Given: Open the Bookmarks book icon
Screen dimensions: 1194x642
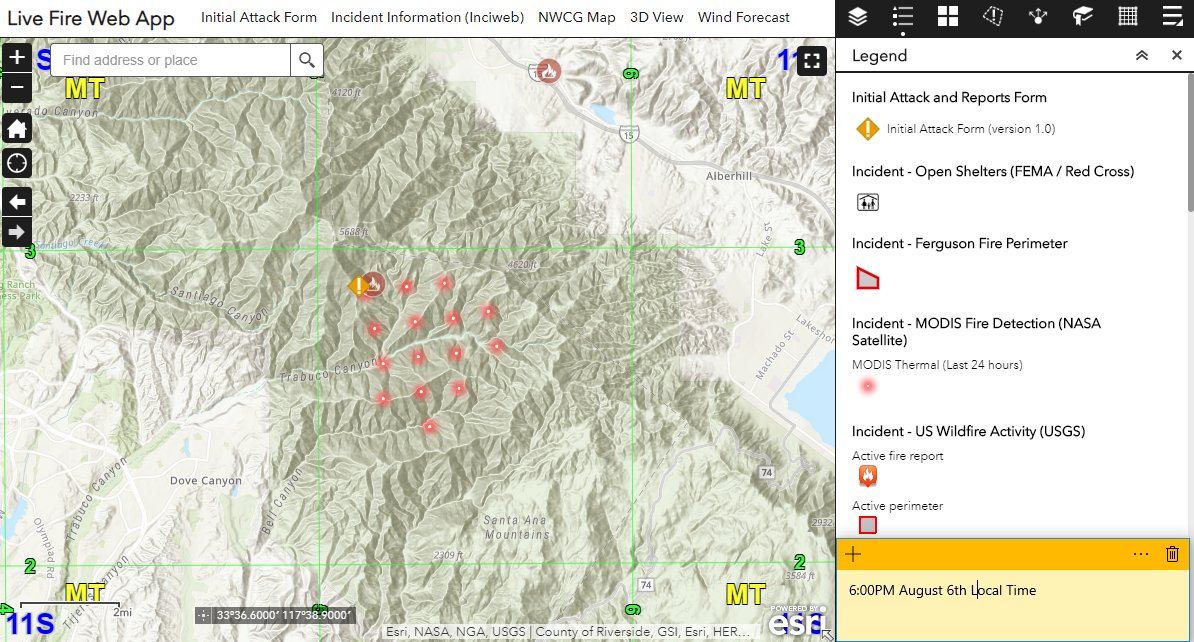Looking at the screenshot, I should [1082, 17].
